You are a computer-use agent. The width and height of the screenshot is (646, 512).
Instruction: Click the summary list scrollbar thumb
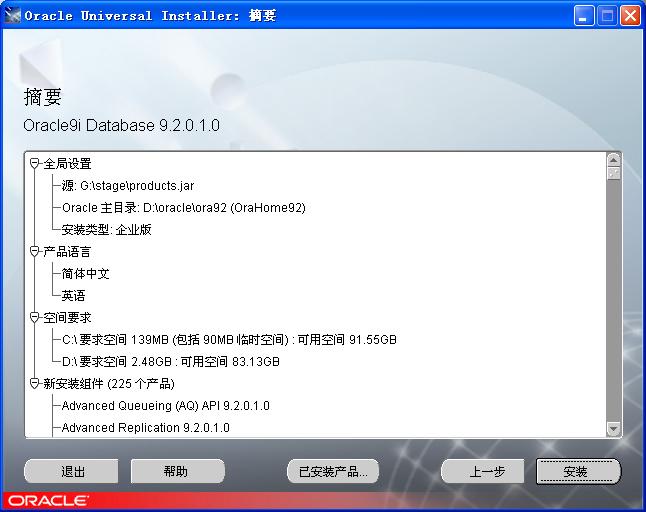tap(613, 173)
